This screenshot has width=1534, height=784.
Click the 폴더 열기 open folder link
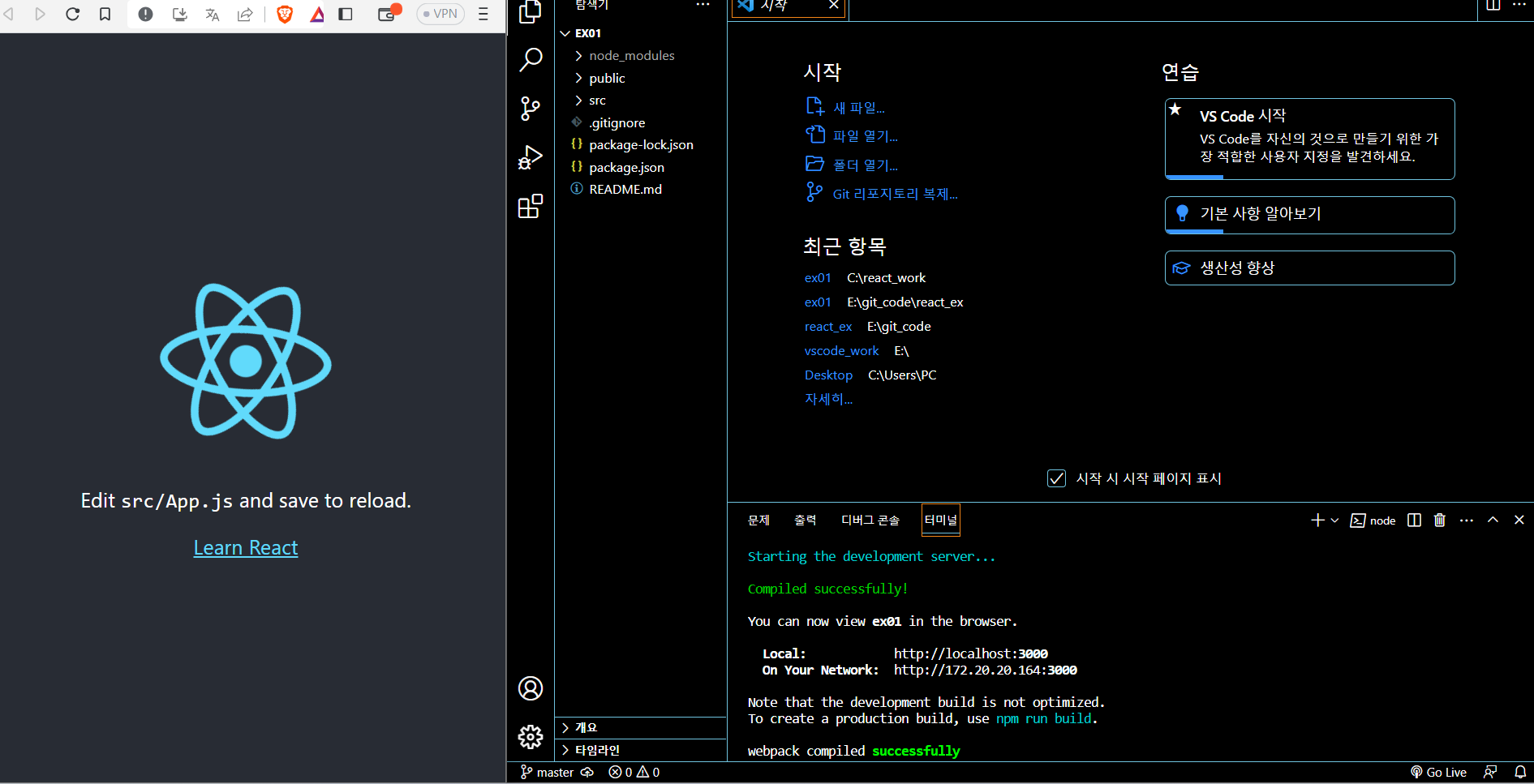[866, 165]
